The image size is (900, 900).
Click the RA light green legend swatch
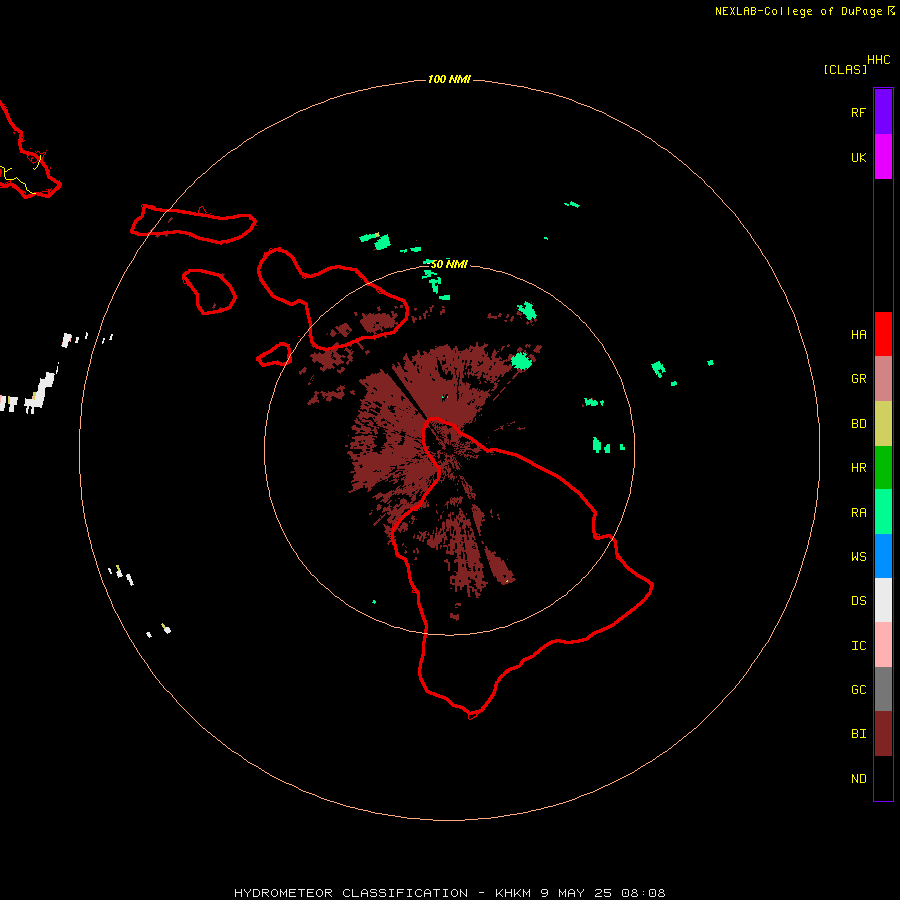point(883,512)
